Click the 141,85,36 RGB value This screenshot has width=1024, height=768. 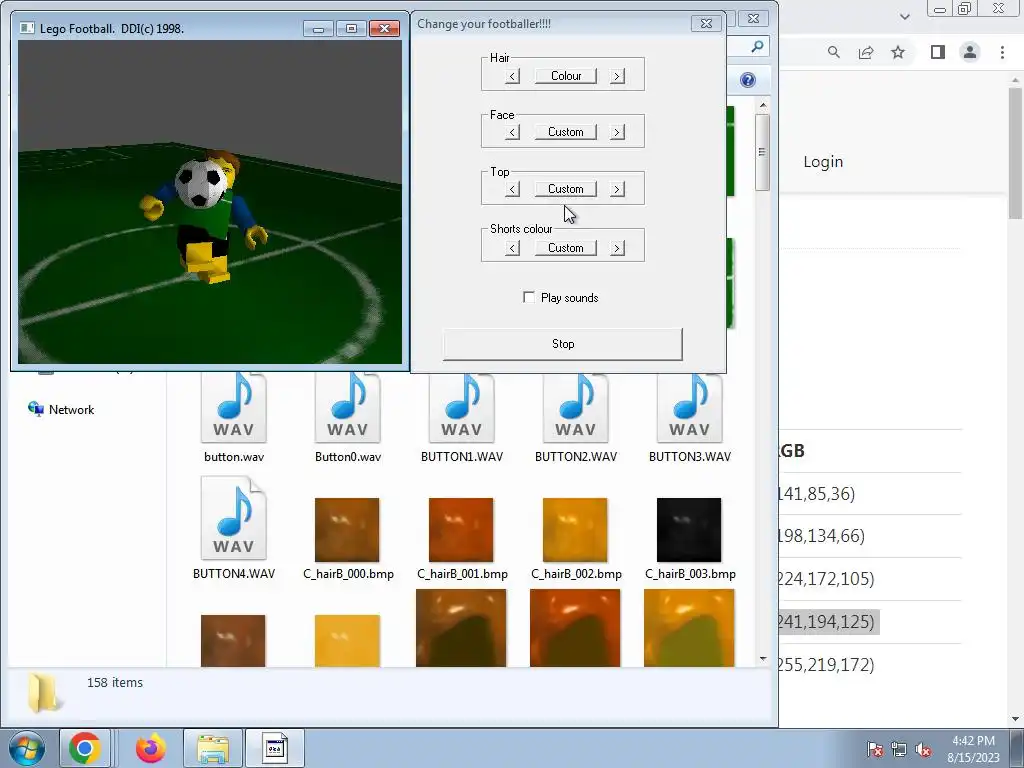point(816,494)
